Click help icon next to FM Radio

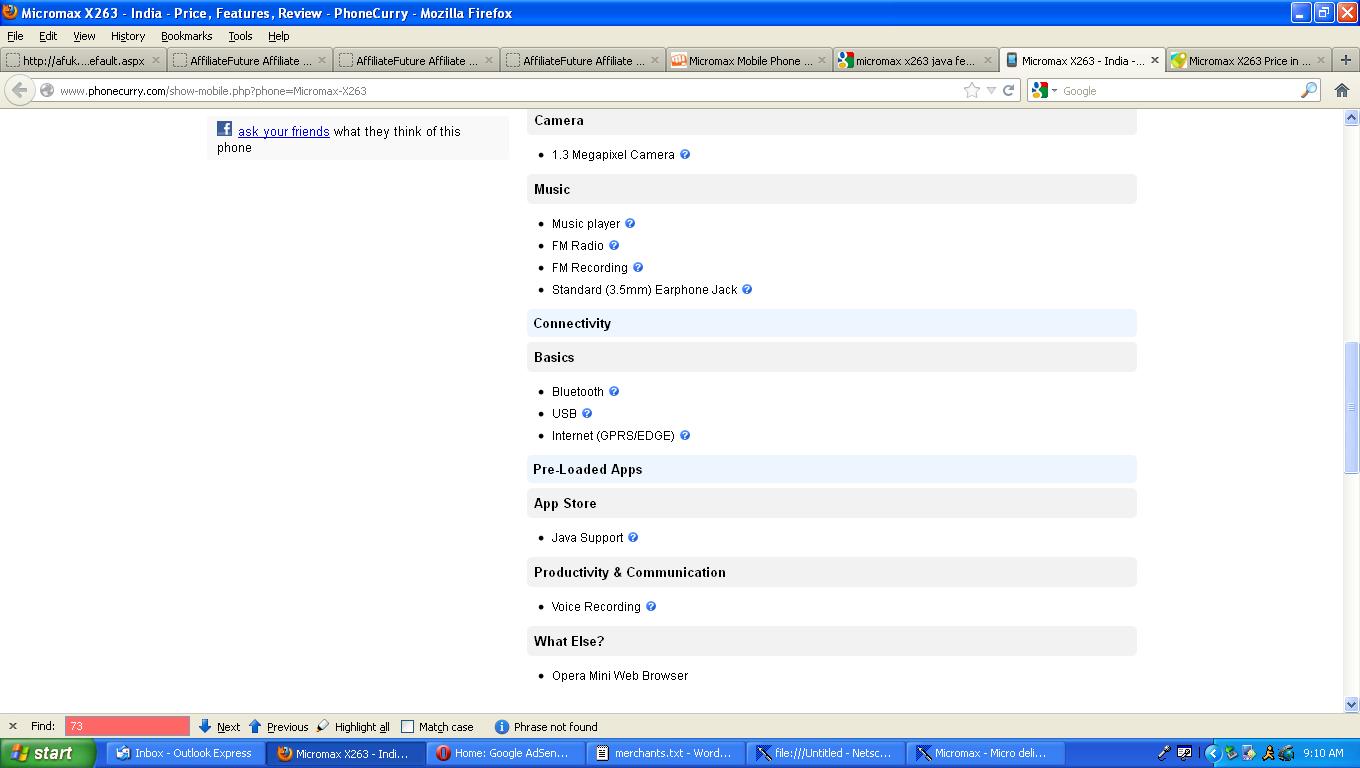[614, 245]
